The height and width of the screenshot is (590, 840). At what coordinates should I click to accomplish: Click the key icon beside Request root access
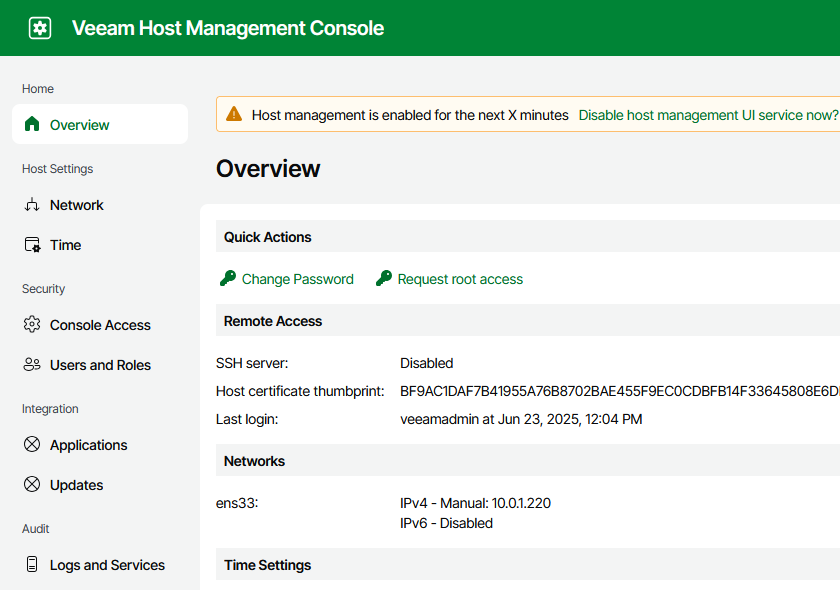[x=383, y=278]
